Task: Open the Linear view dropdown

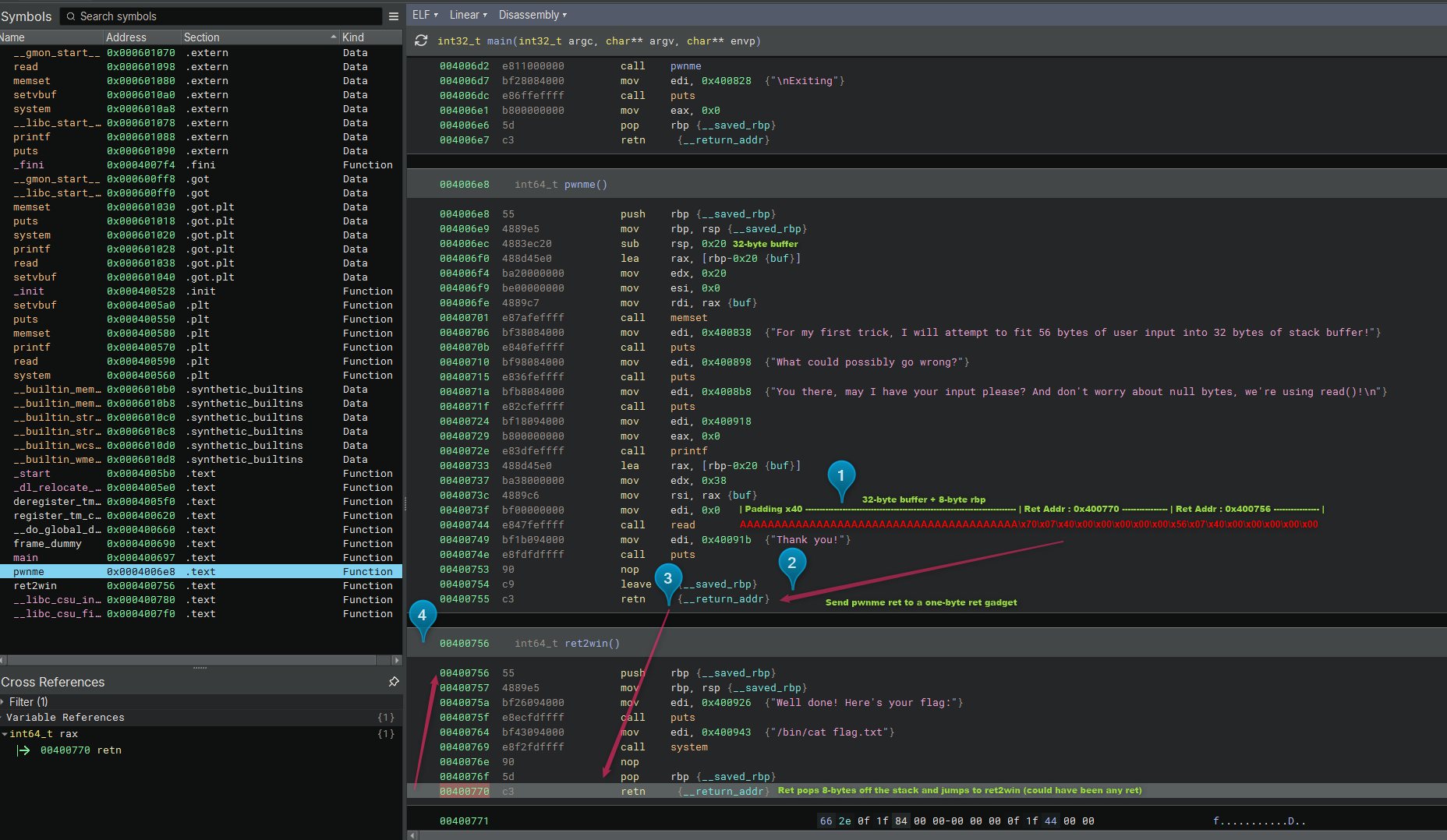Action: [x=468, y=15]
